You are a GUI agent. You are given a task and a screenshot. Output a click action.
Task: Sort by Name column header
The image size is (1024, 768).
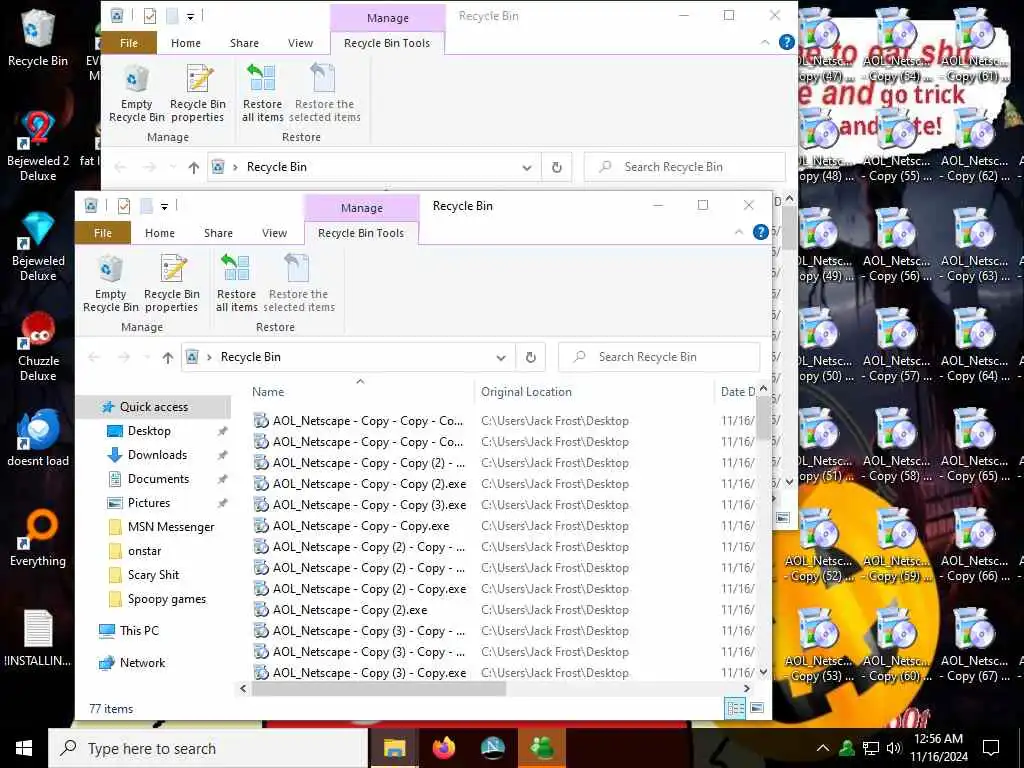(x=268, y=392)
